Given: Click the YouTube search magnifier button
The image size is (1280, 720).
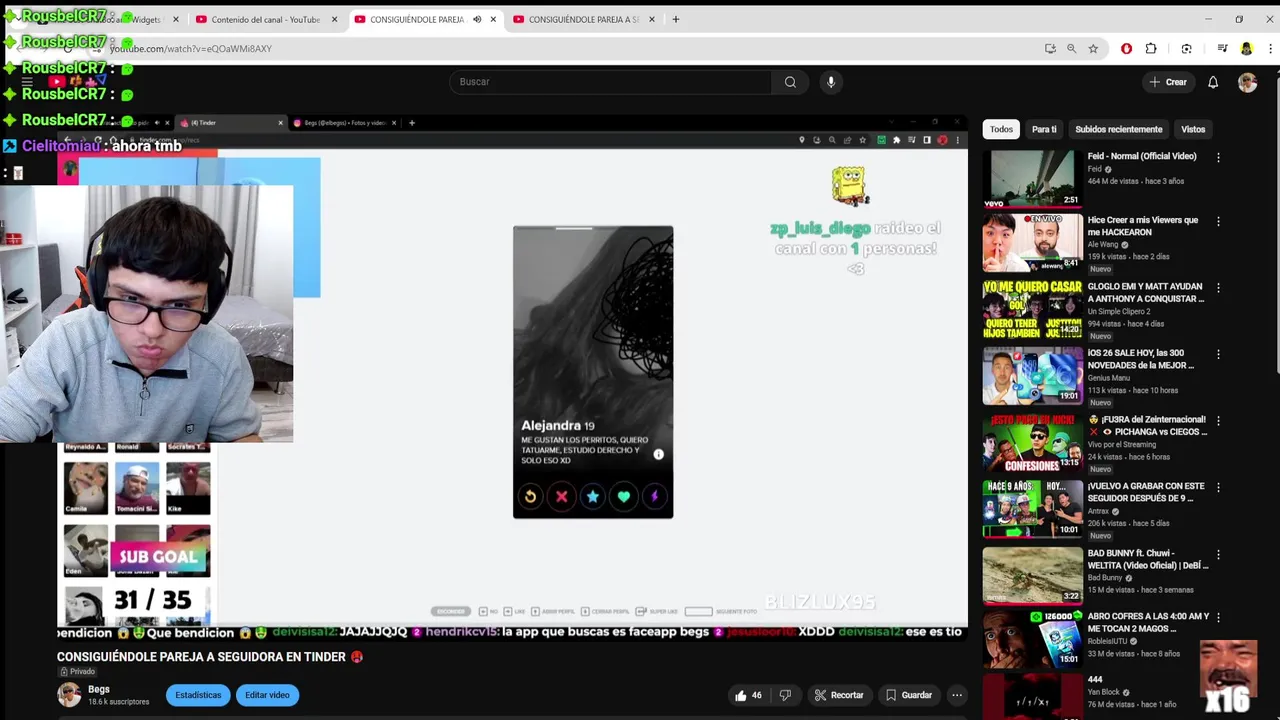Looking at the screenshot, I should pyautogui.click(x=790, y=82).
